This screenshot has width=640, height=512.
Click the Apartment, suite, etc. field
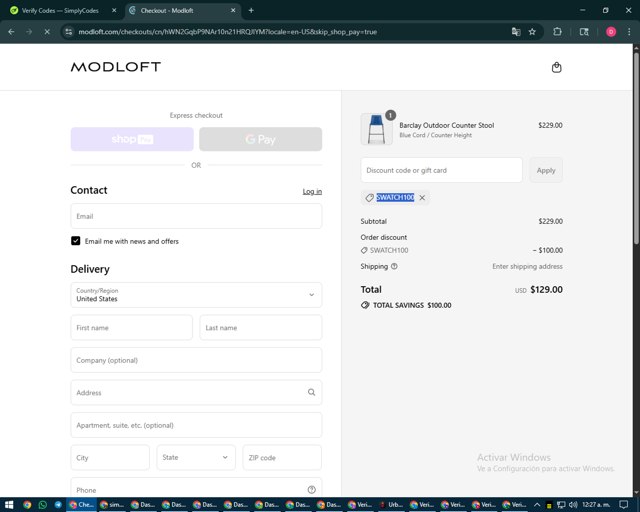[x=196, y=425]
